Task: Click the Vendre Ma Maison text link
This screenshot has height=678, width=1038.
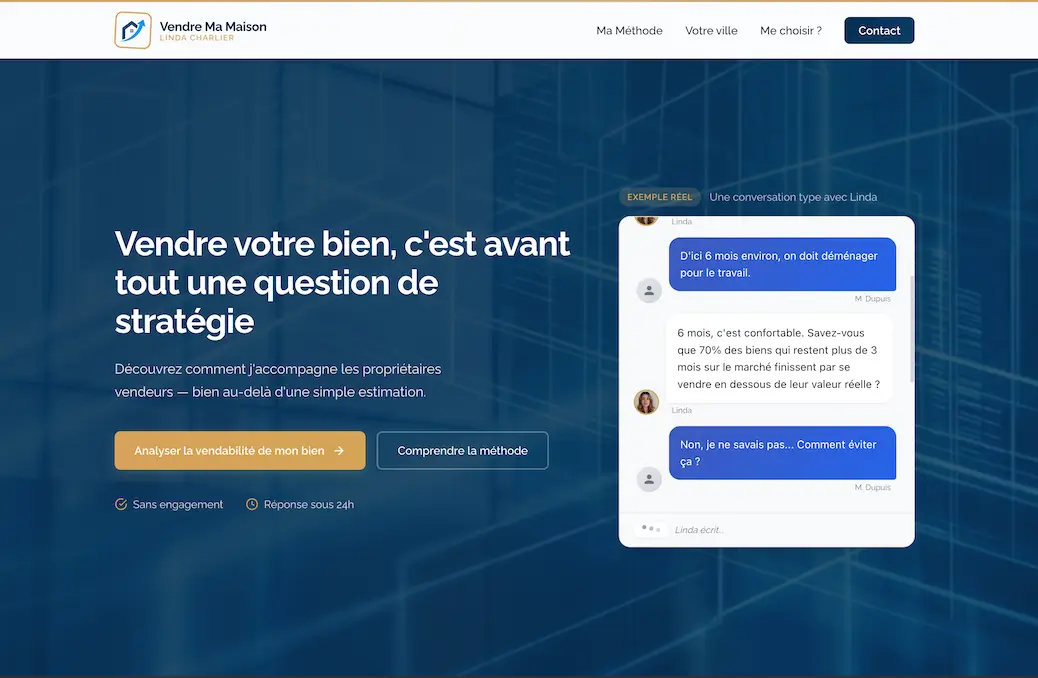Action: tap(211, 27)
